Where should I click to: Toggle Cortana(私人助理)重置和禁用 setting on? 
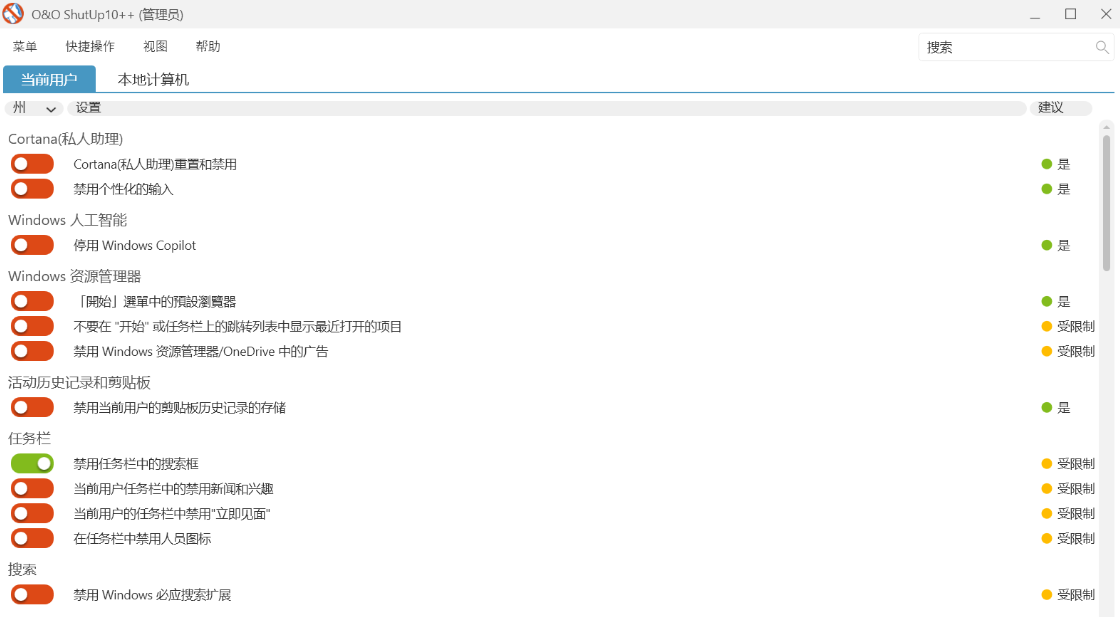(32, 164)
